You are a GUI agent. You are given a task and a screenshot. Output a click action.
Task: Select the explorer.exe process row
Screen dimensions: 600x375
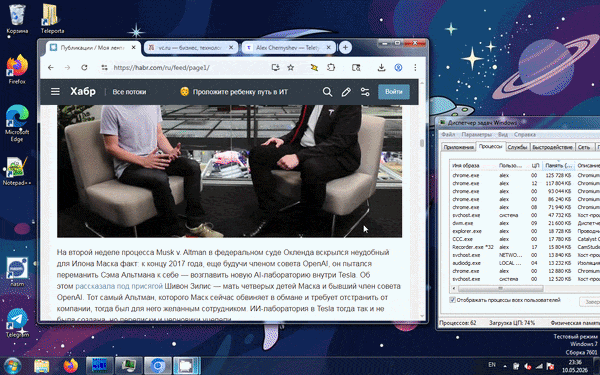pos(525,231)
